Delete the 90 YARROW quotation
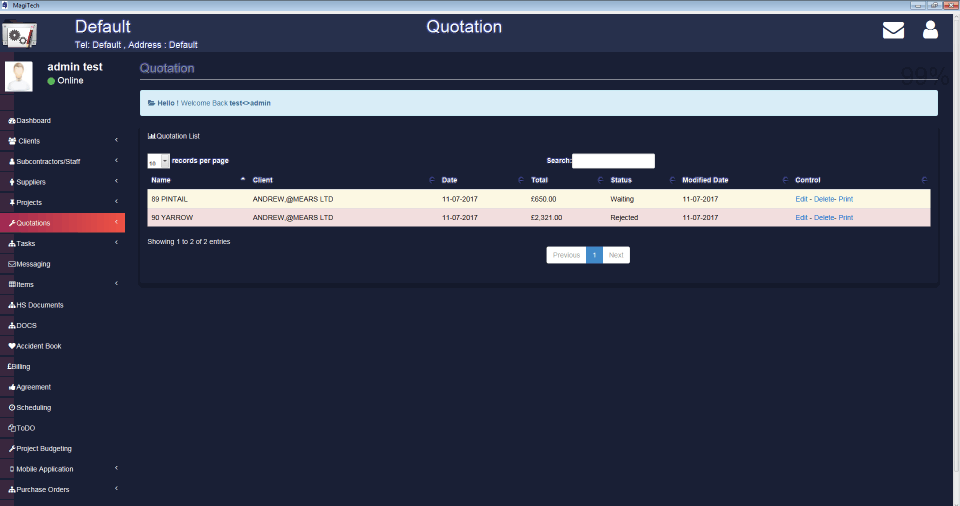 point(823,217)
